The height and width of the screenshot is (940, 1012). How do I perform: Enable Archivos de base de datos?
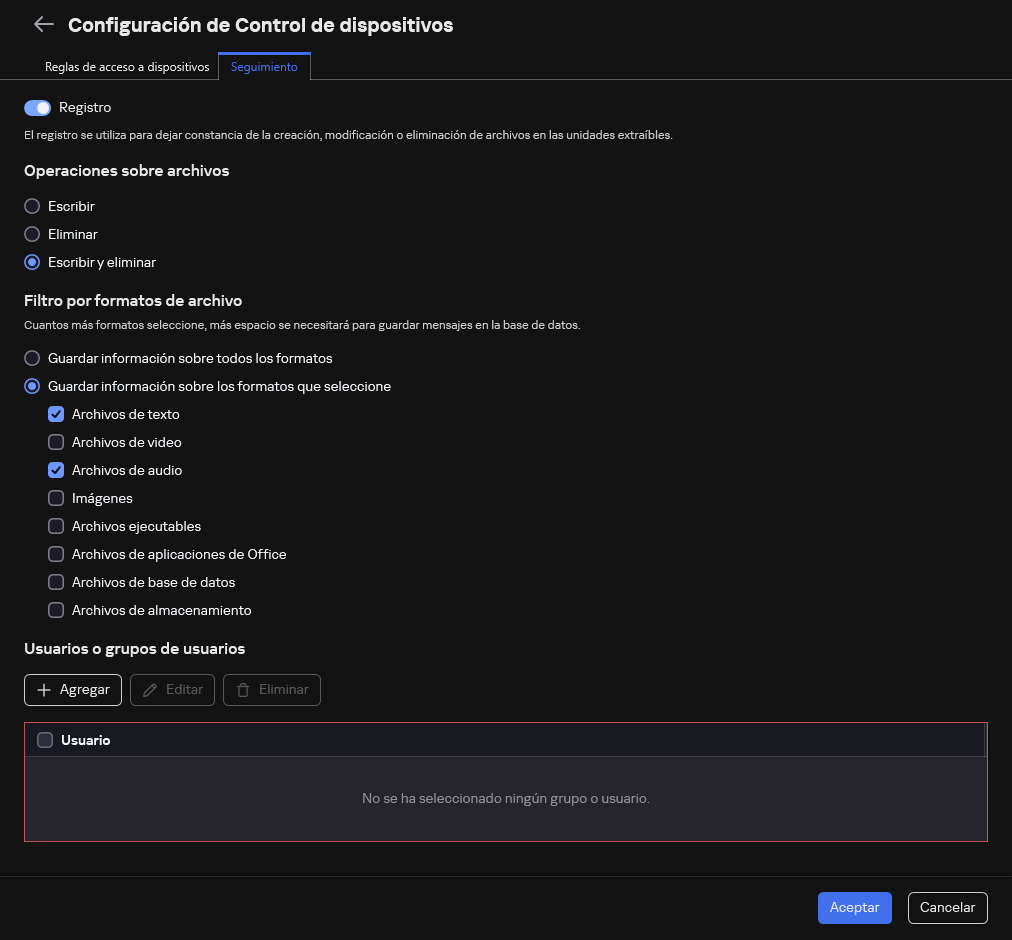56,582
